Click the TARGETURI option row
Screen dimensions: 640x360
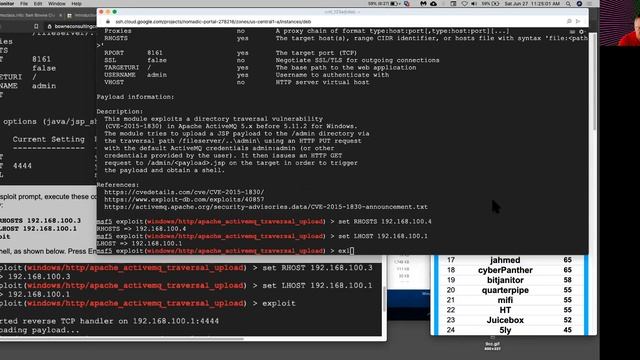pyautogui.click(x=260, y=67)
